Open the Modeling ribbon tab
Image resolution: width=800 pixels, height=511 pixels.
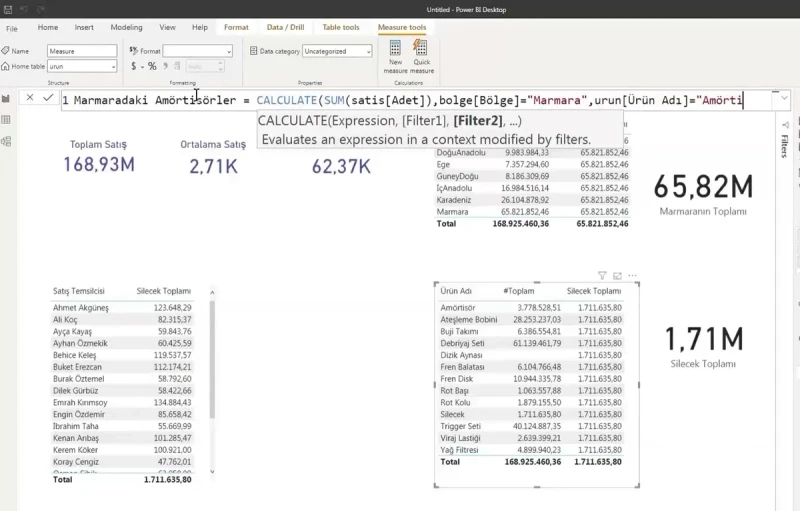coord(126,28)
